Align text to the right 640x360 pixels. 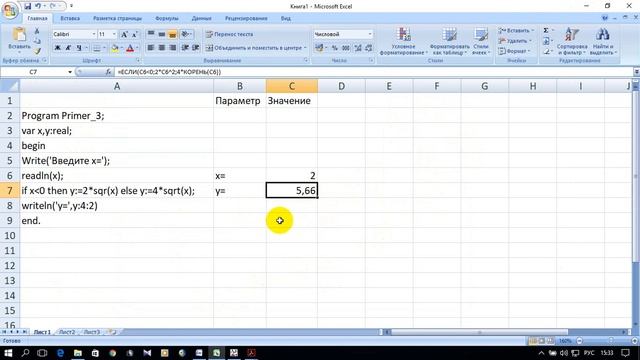coord(172,48)
